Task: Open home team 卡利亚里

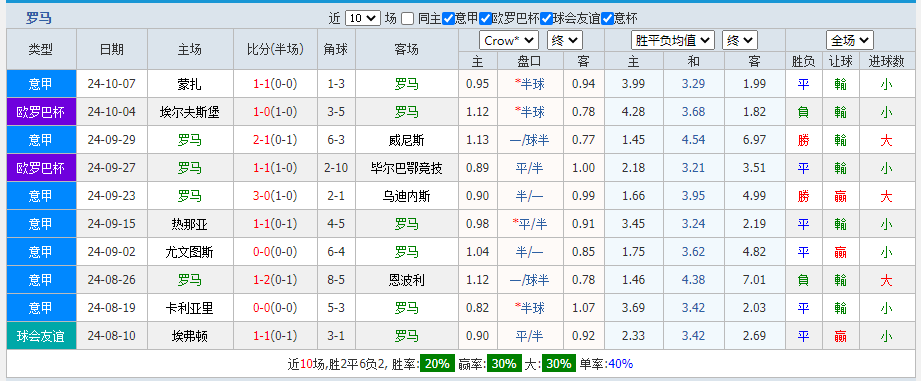Action: pyautogui.click(x=189, y=309)
